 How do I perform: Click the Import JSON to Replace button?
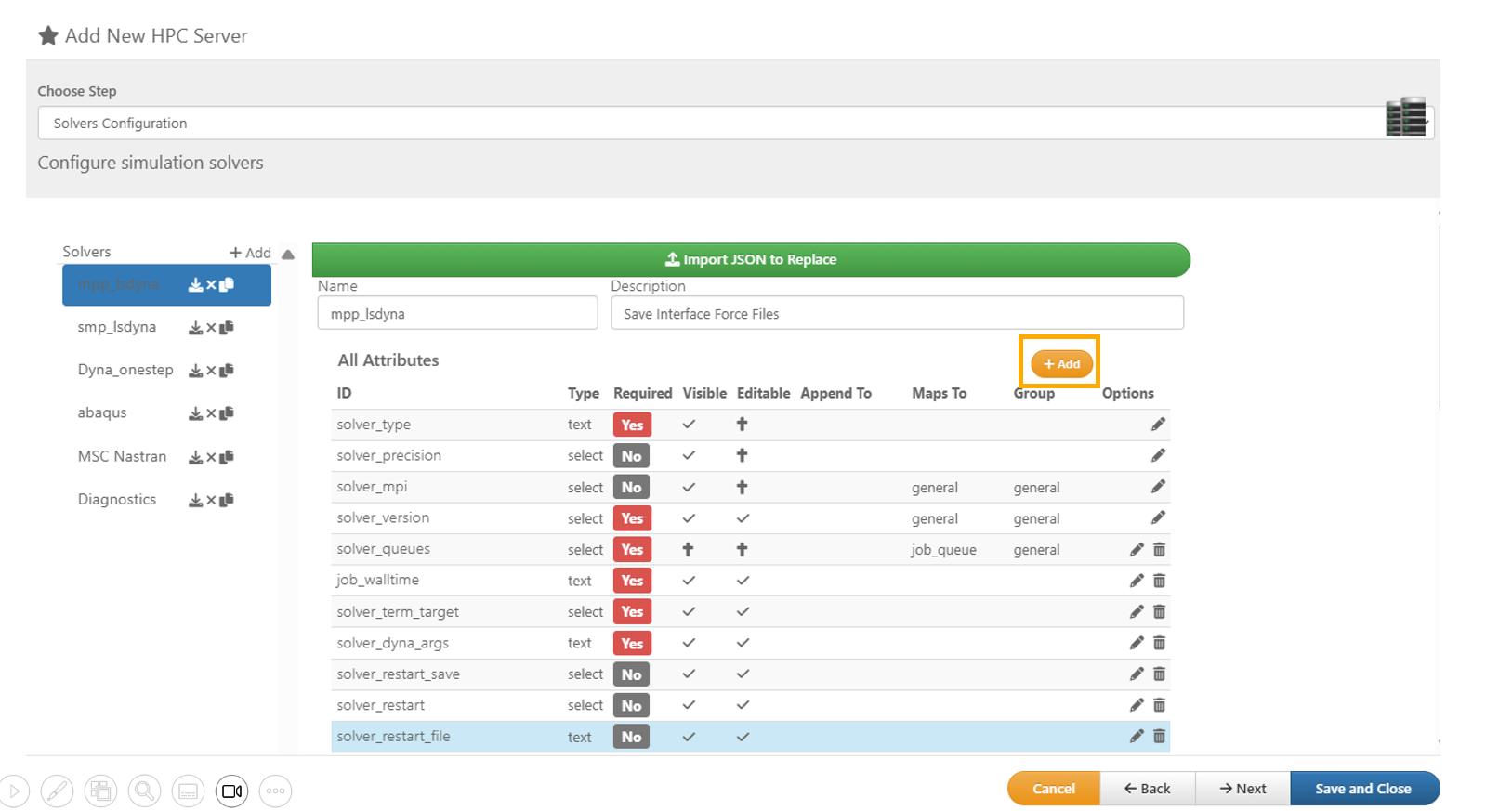click(751, 260)
